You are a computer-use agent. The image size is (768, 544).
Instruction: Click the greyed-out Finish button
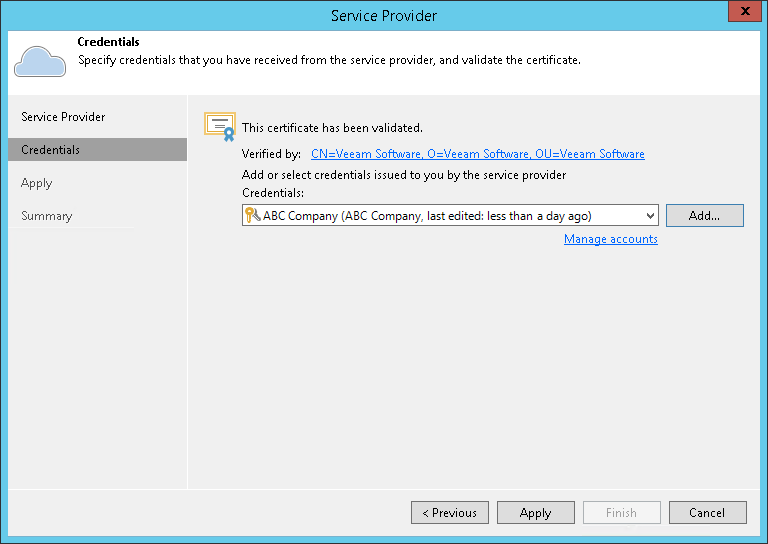pos(621,513)
